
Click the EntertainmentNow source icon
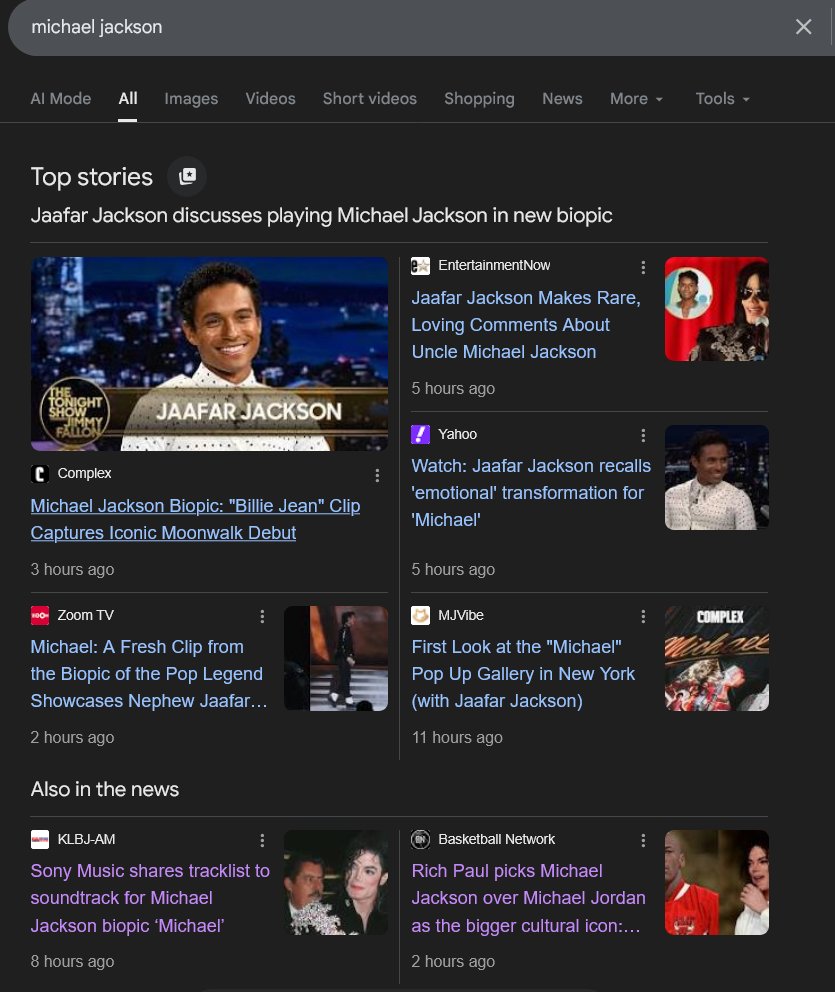tap(420, 266)
